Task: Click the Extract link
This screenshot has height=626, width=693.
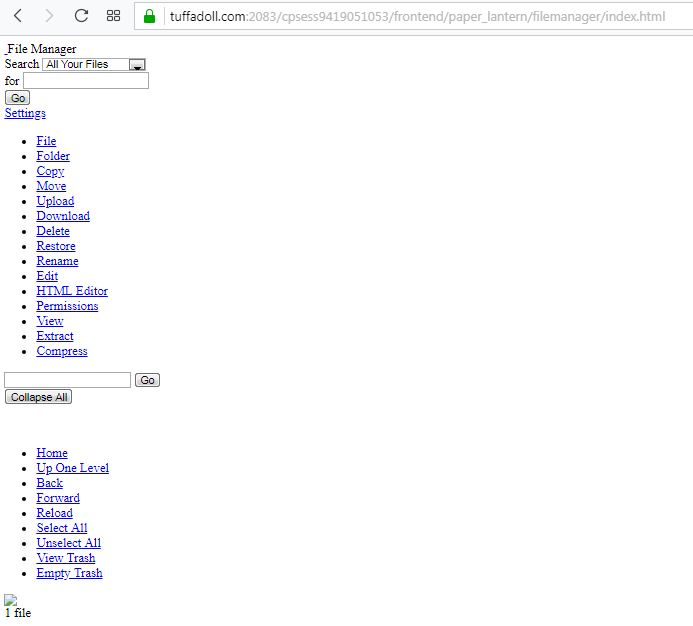Action: pos(55,336)
